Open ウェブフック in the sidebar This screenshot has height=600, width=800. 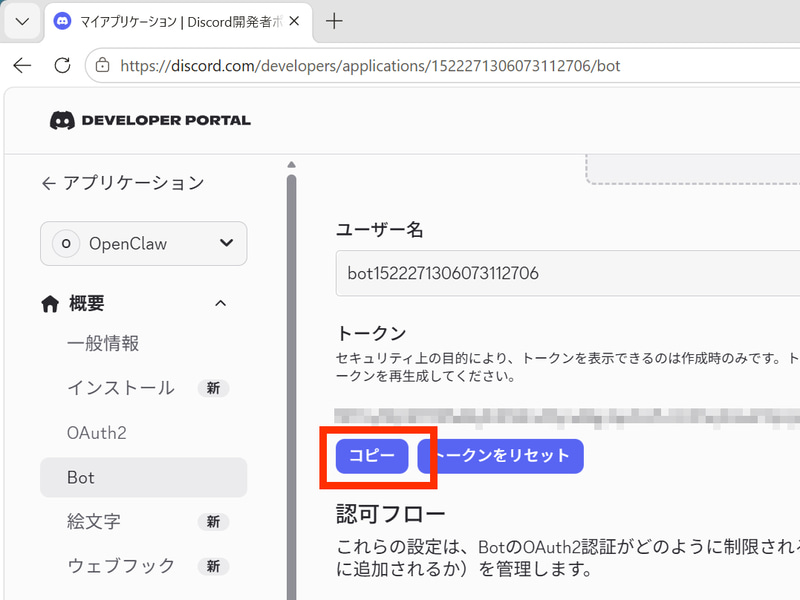[121, 566]
